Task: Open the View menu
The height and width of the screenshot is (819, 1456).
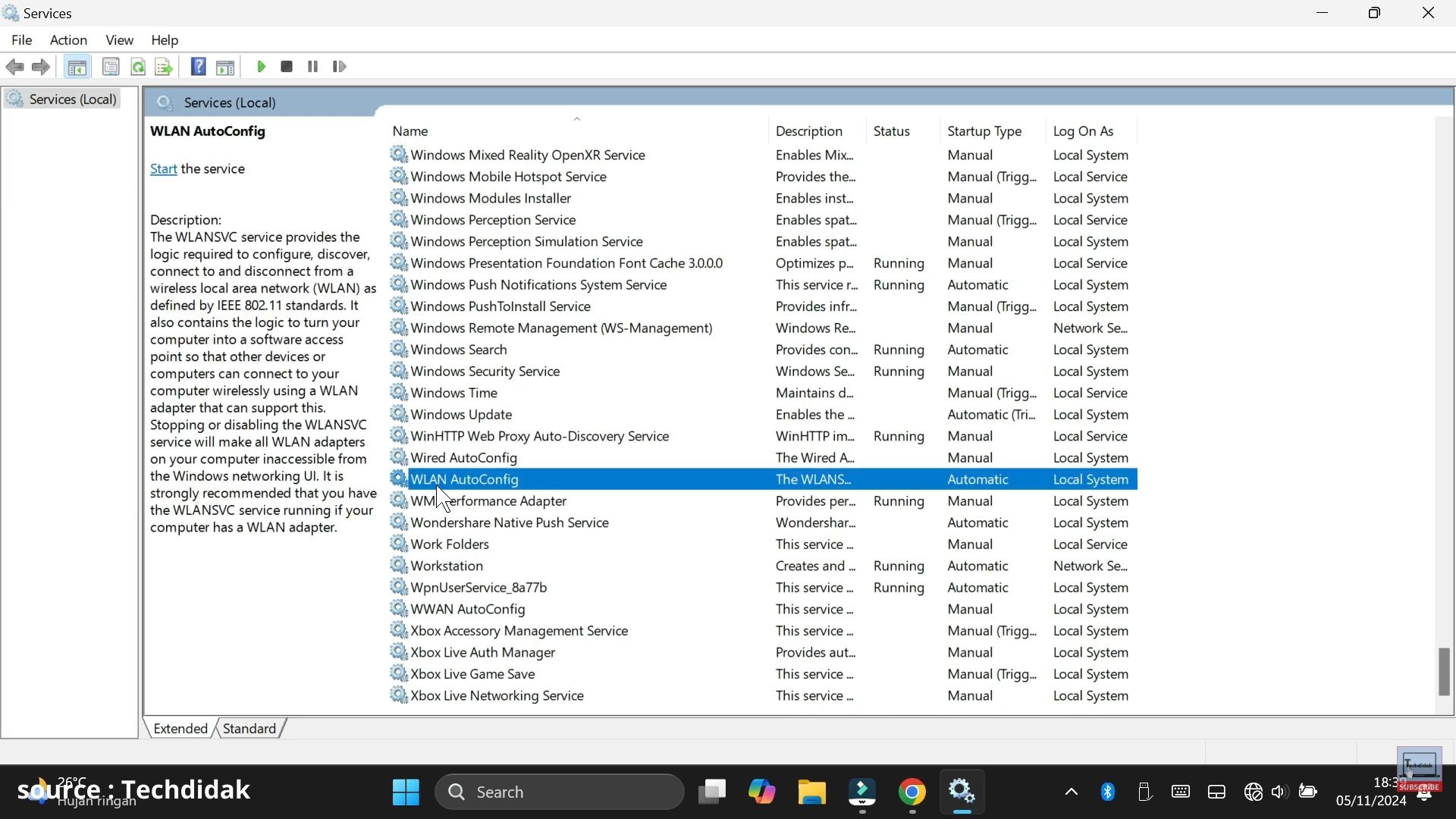Action: tap(119, 40)
